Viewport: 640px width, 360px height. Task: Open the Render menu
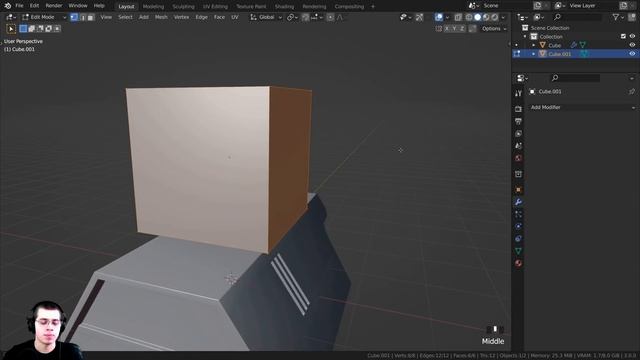(54, 6)
